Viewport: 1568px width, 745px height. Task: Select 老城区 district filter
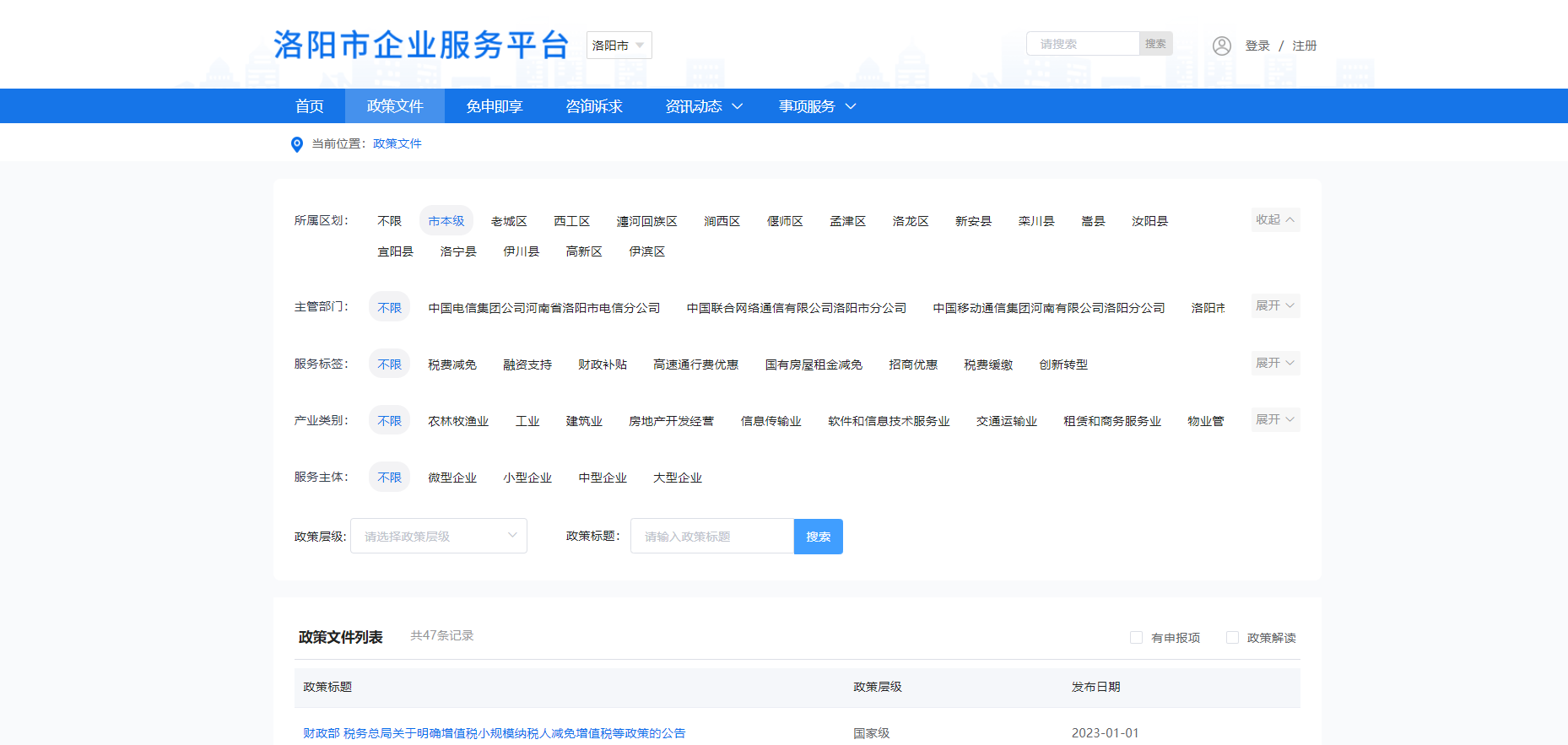coord(509,221)
